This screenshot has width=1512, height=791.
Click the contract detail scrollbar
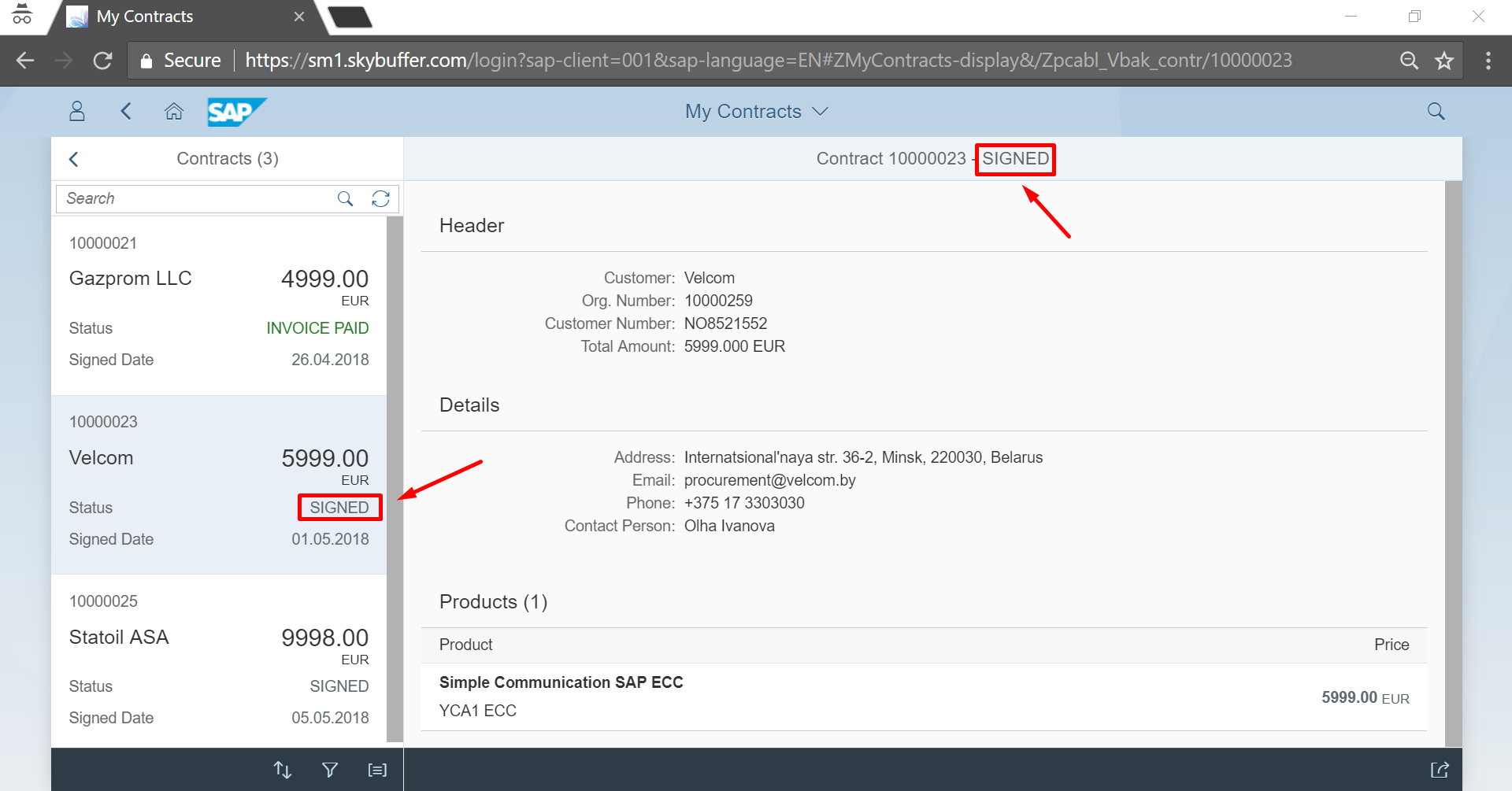[x=1454, y=464]
